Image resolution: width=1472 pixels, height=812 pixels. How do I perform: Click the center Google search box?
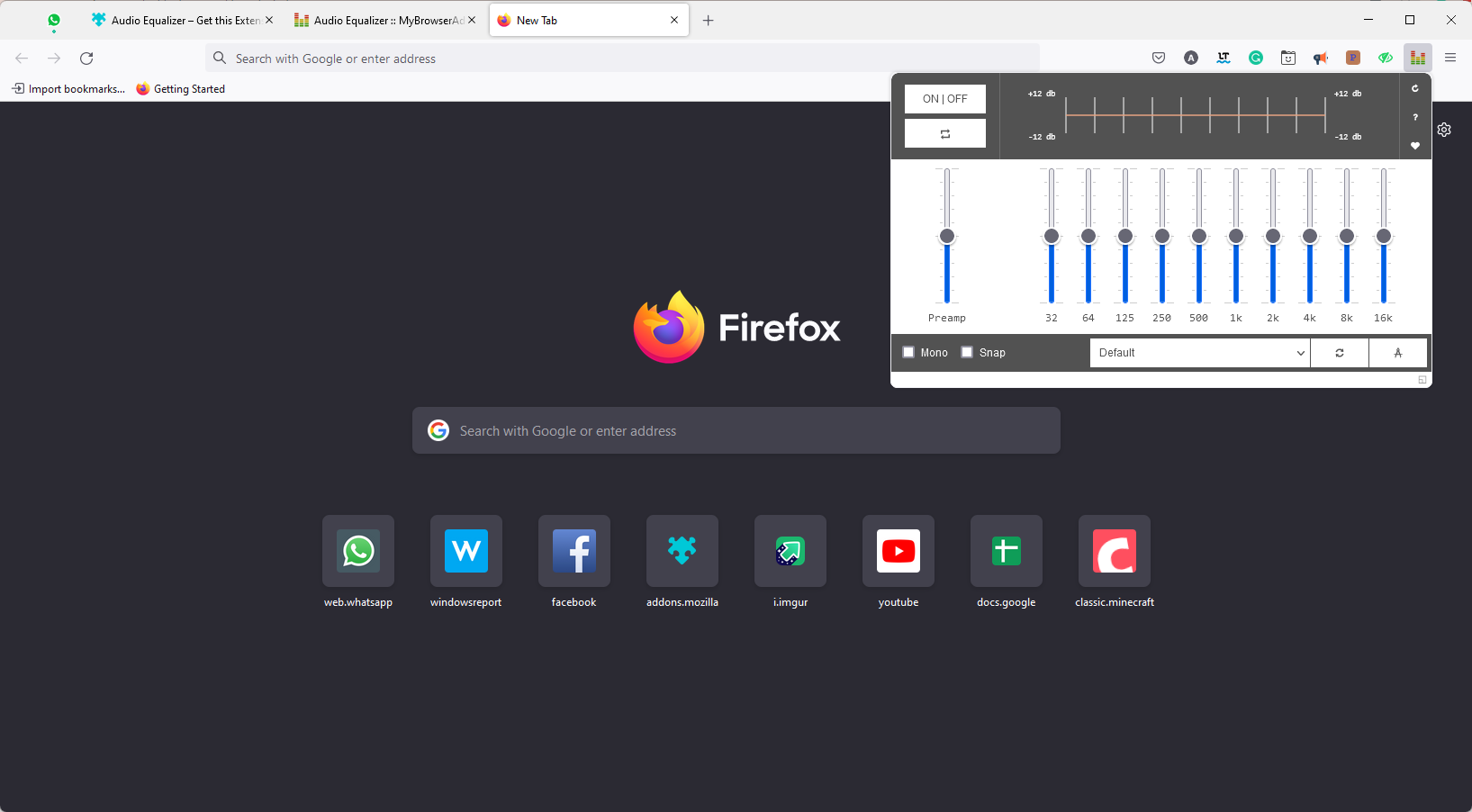point(736,430)
